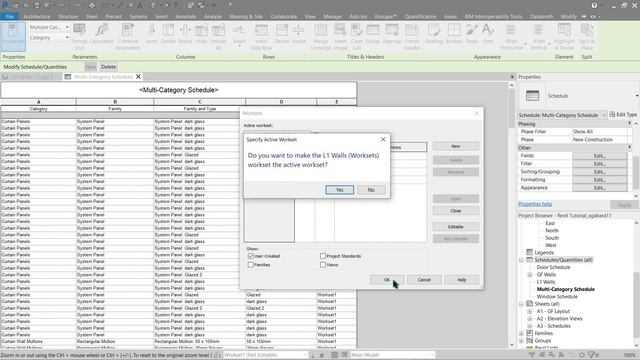Click Merge Unmerge icon
The image size is (640, 360).
(320, 36)
